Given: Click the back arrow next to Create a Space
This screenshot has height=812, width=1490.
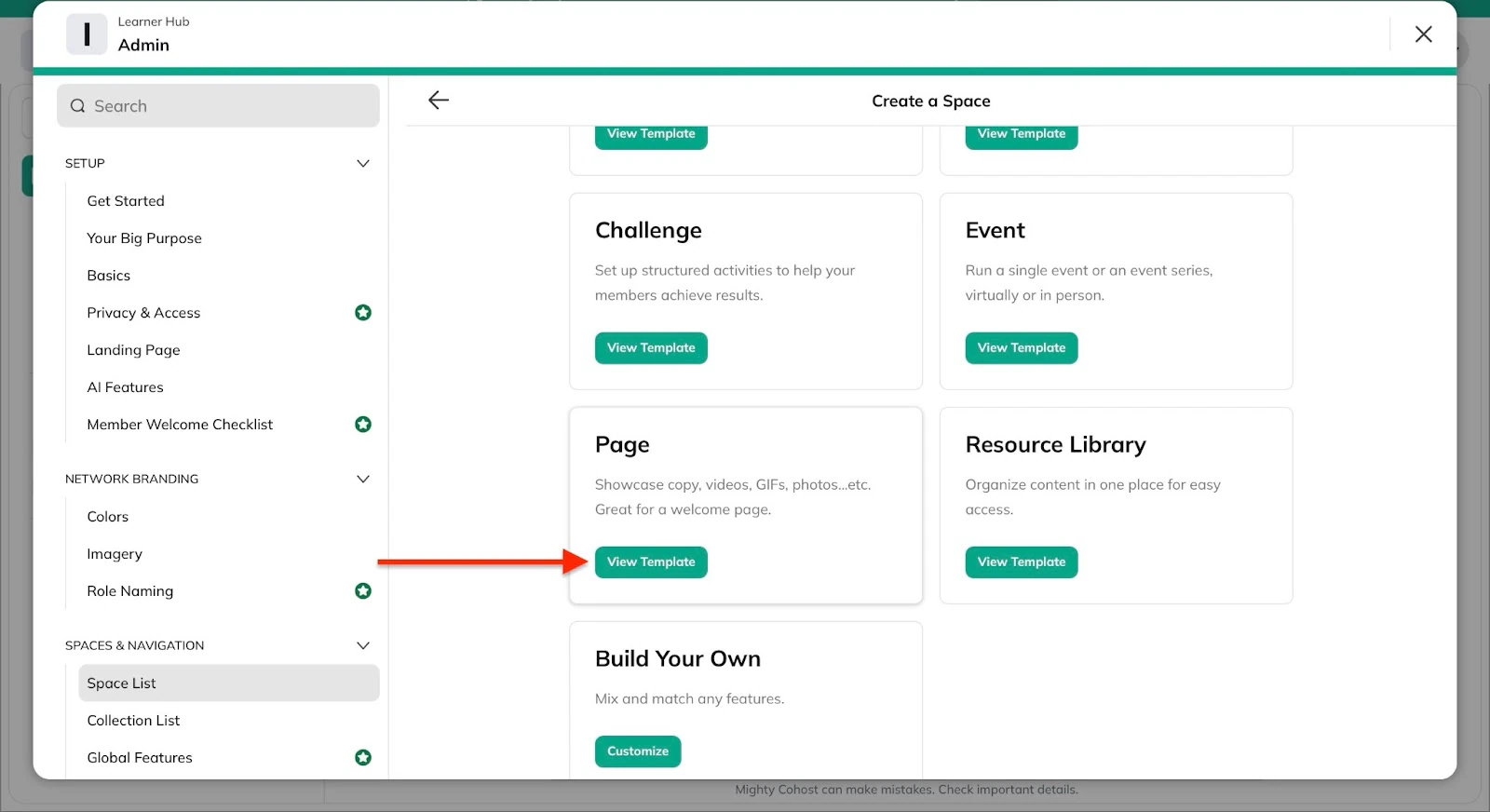Looking at the screenshot, I should point(439,101).
